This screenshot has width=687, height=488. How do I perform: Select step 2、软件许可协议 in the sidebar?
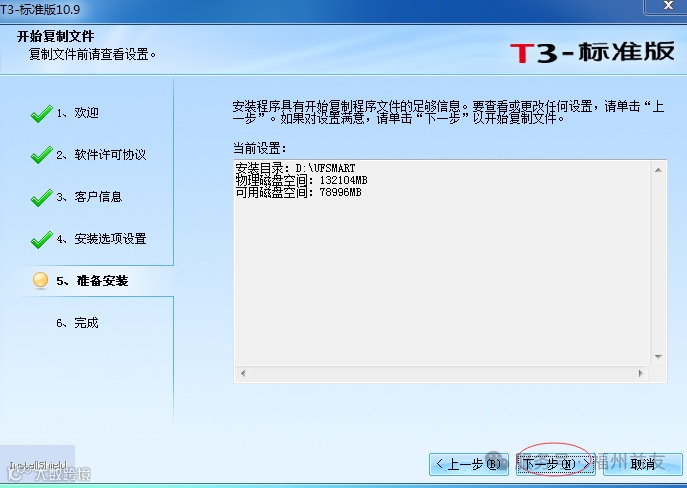tap(101, 155)
